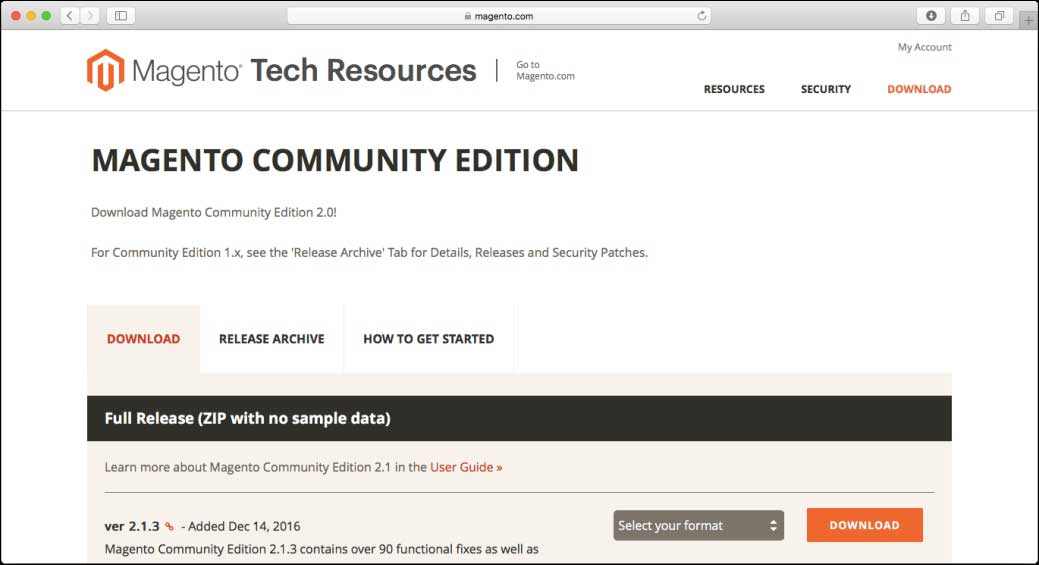Click the magento.com address bar
This screenshot has height=565, width=1039.
tap(499, 16)
